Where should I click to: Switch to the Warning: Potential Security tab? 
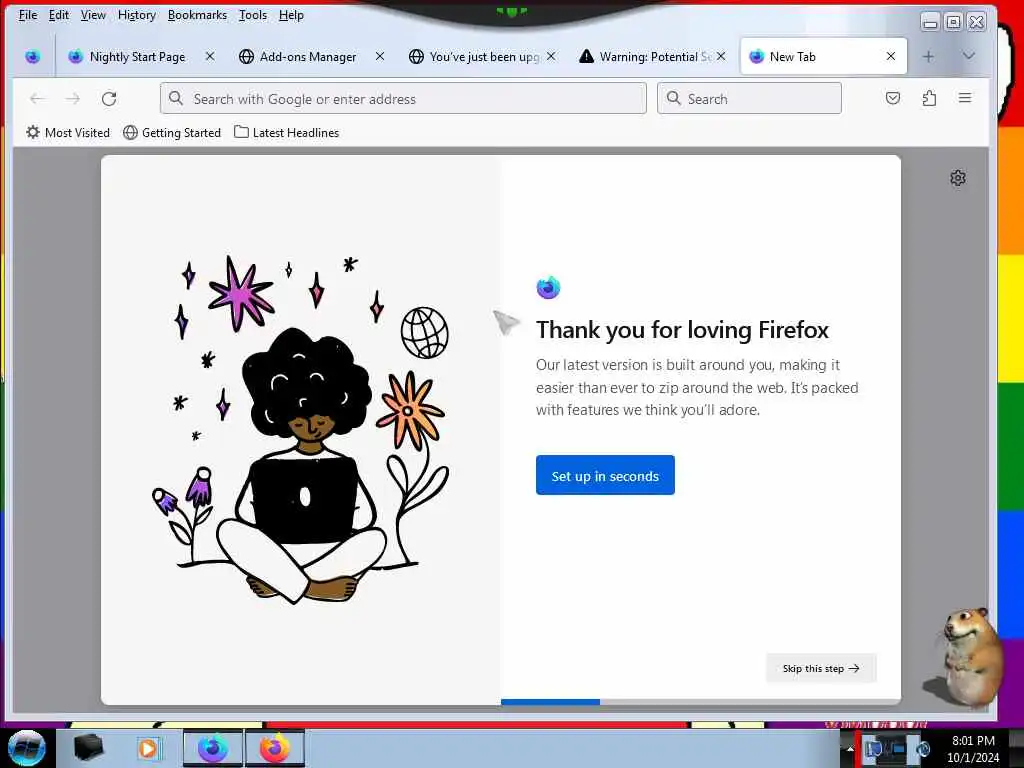[653, 57]
